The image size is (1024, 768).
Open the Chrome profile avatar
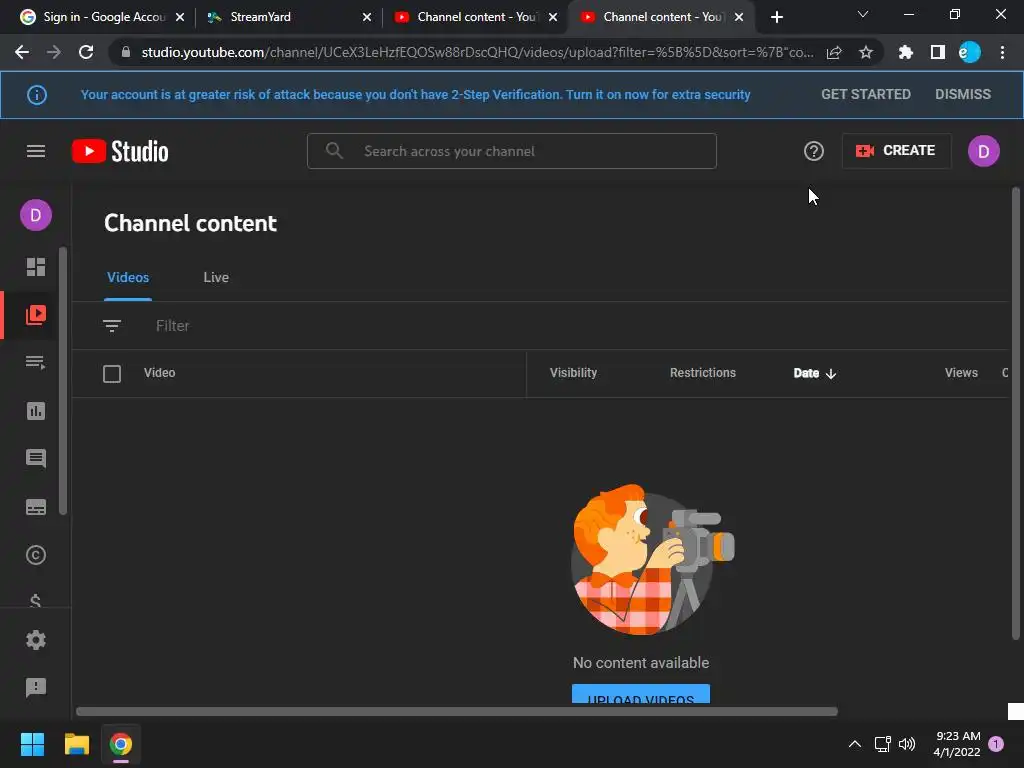click(x=969, y=52)
